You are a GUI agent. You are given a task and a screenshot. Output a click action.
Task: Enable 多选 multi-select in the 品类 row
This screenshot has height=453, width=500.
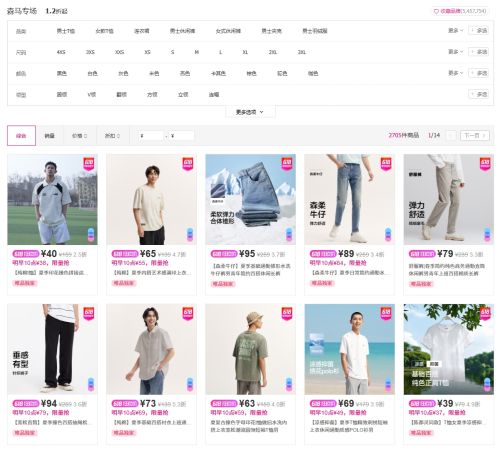pyautogui.click(x=479, y=31)
